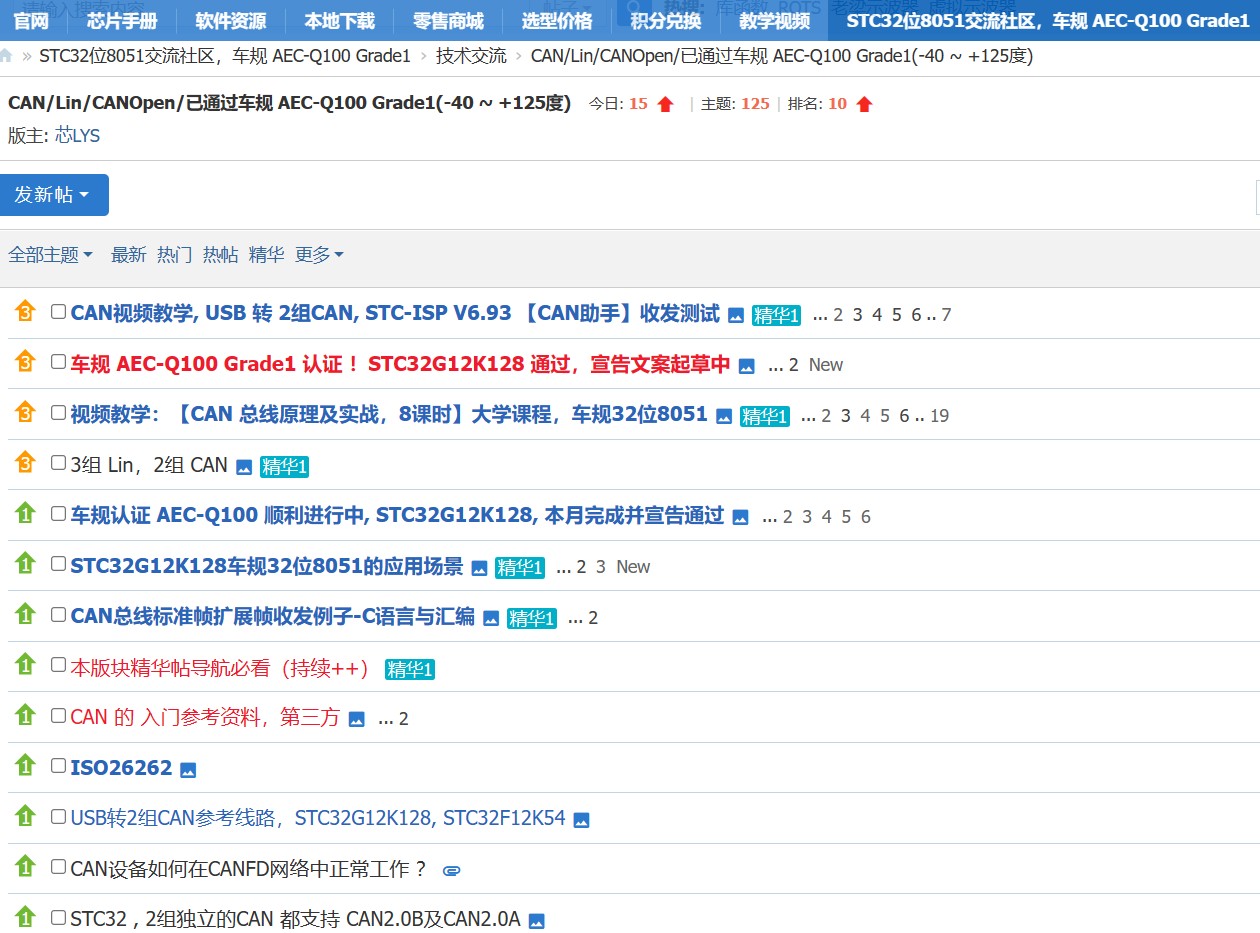Click orange pin icon beside 3组 Lin, 2组 CAN thread
Viewport: 1260px width, 933px height.
(x=25, y=463)
